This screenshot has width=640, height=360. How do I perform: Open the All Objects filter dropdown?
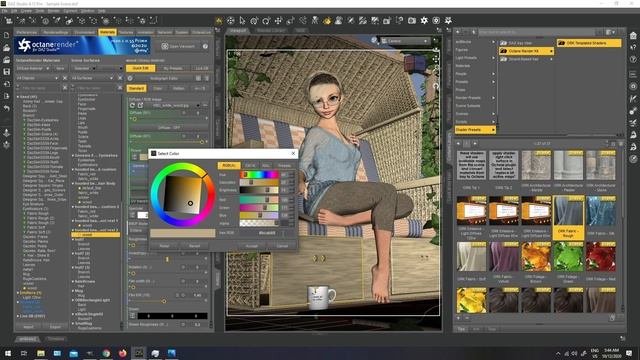click(x=38, y=78)
